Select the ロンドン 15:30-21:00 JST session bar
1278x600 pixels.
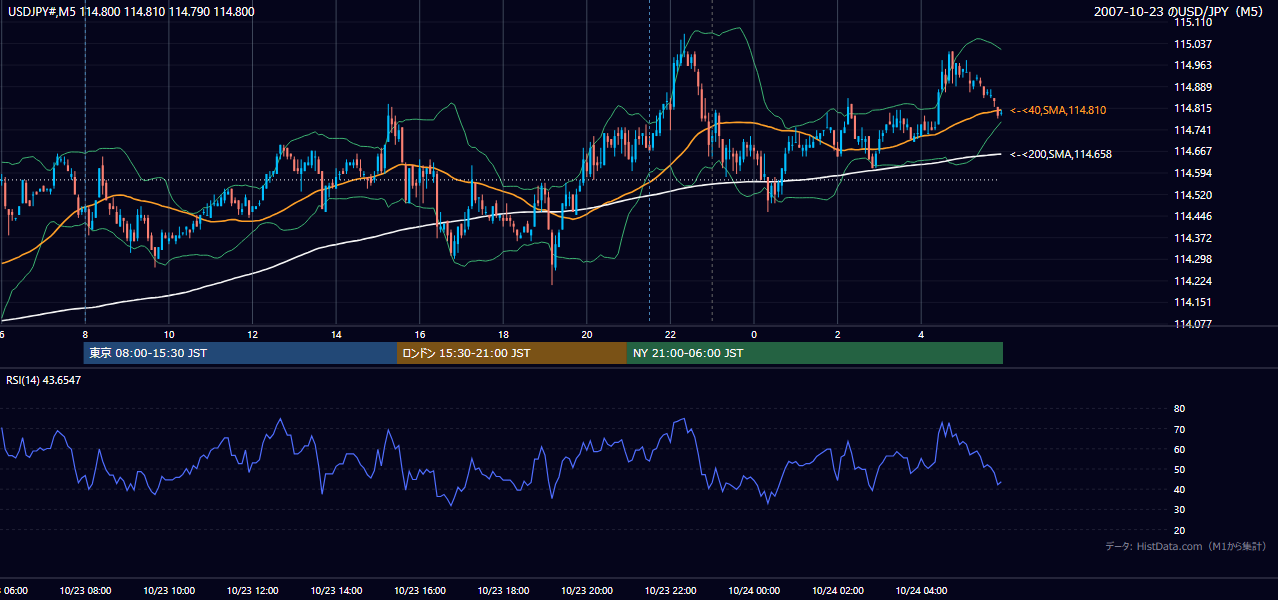tap(512, 353)
